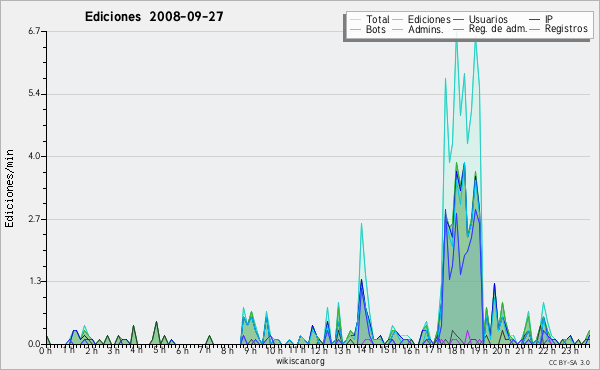Click the y-axis value 4.0

(34, 156)
